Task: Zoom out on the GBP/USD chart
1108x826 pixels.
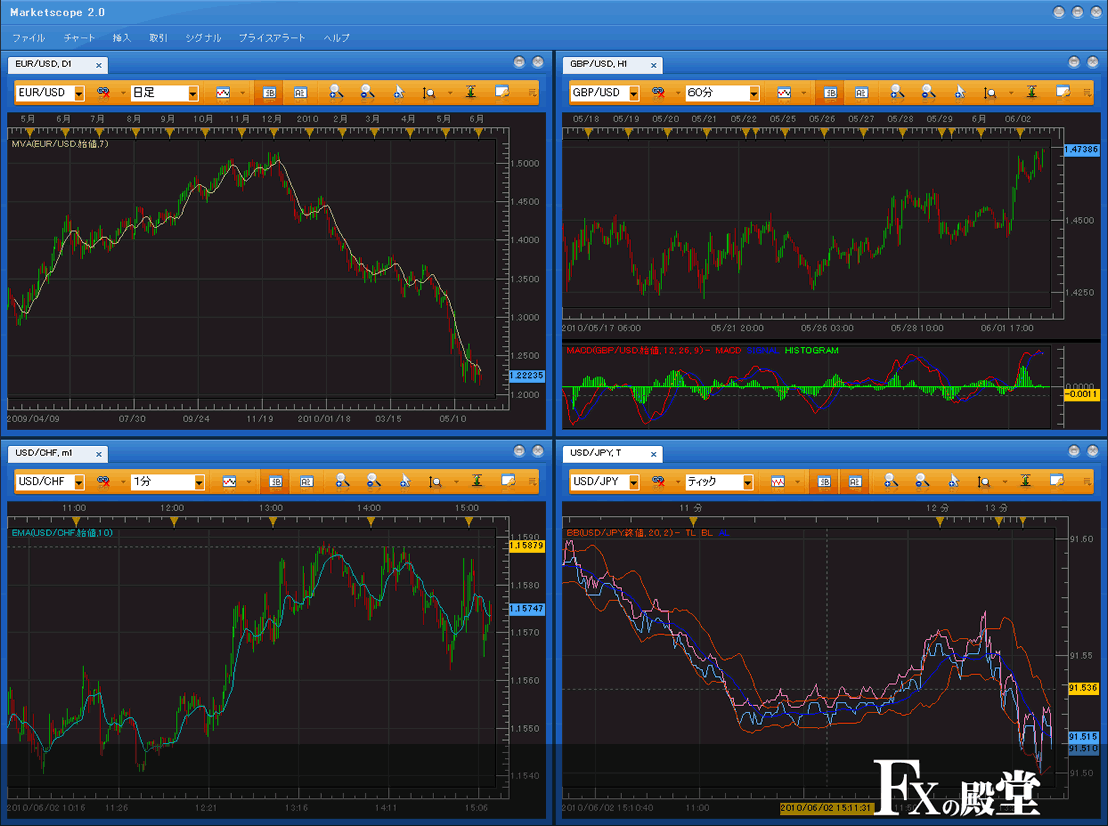Action: pos(929,93)
